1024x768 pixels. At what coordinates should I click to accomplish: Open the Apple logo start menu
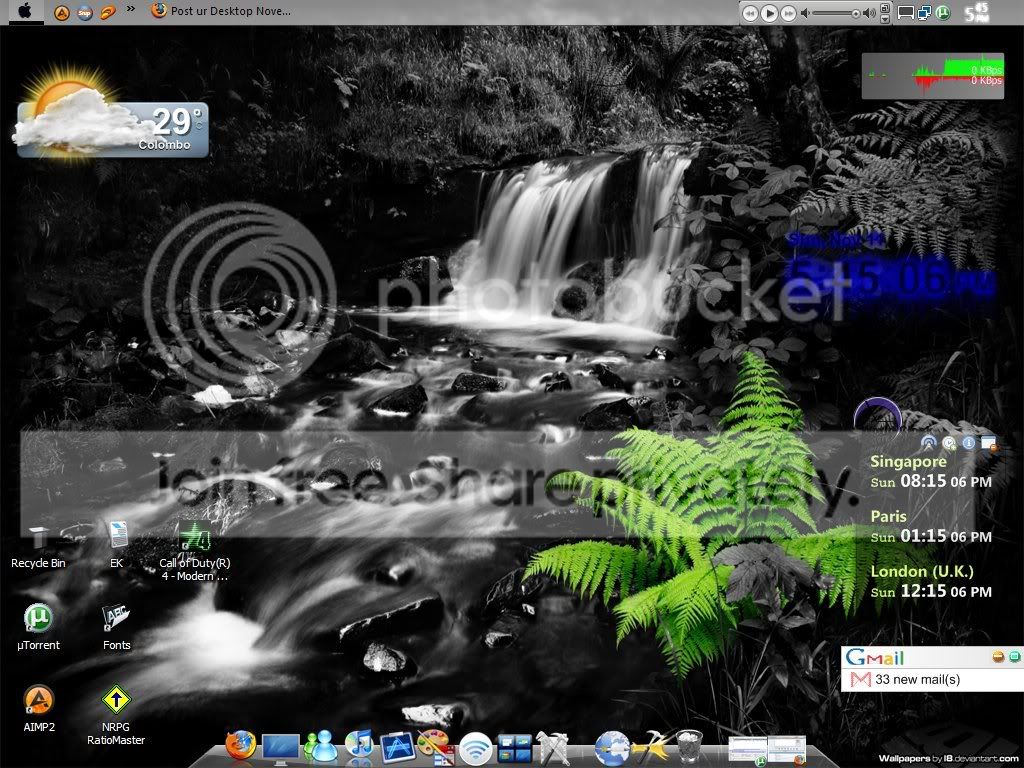point(24,11)
